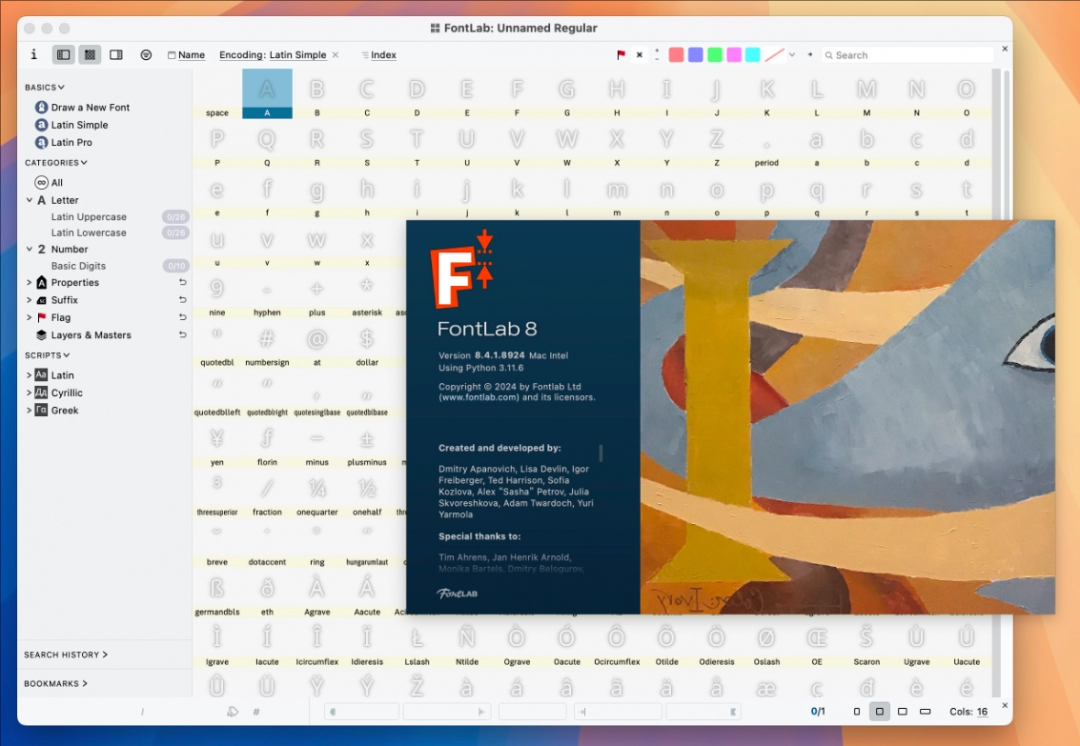Expand the Greek script row

pos(29,411)
